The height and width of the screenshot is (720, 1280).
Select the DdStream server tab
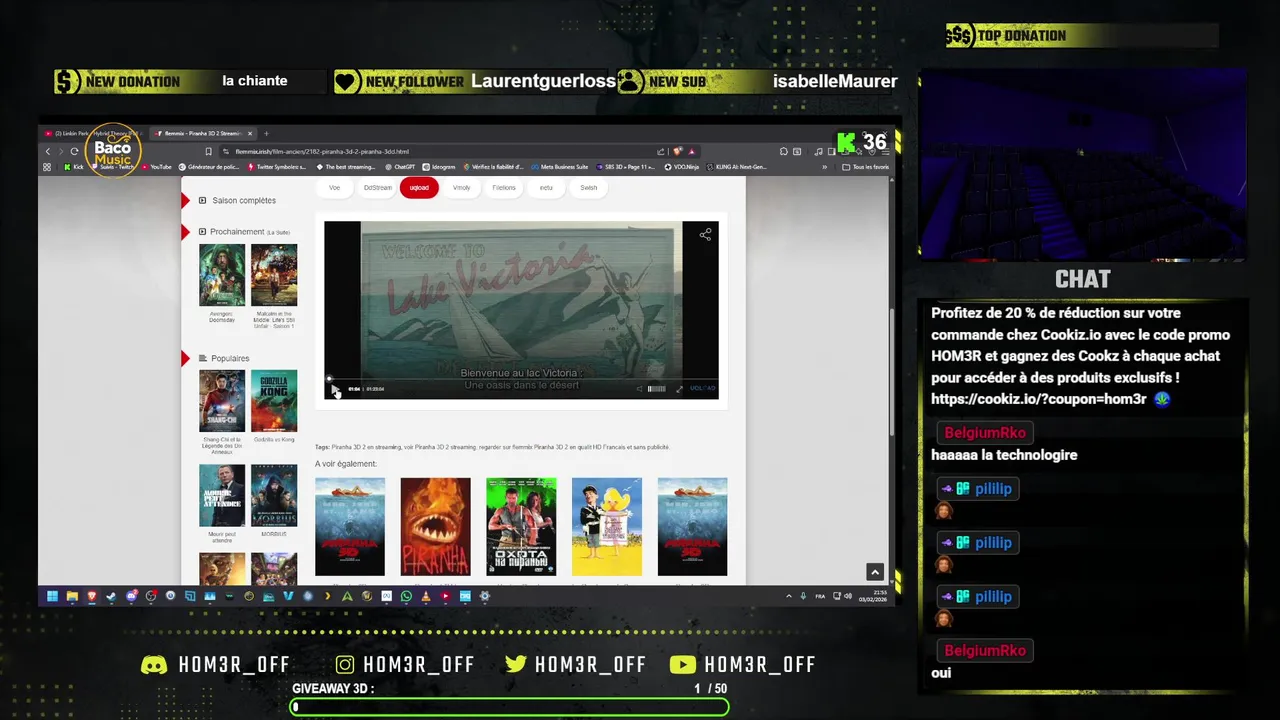pyautogui.click(x=378, y=187)
